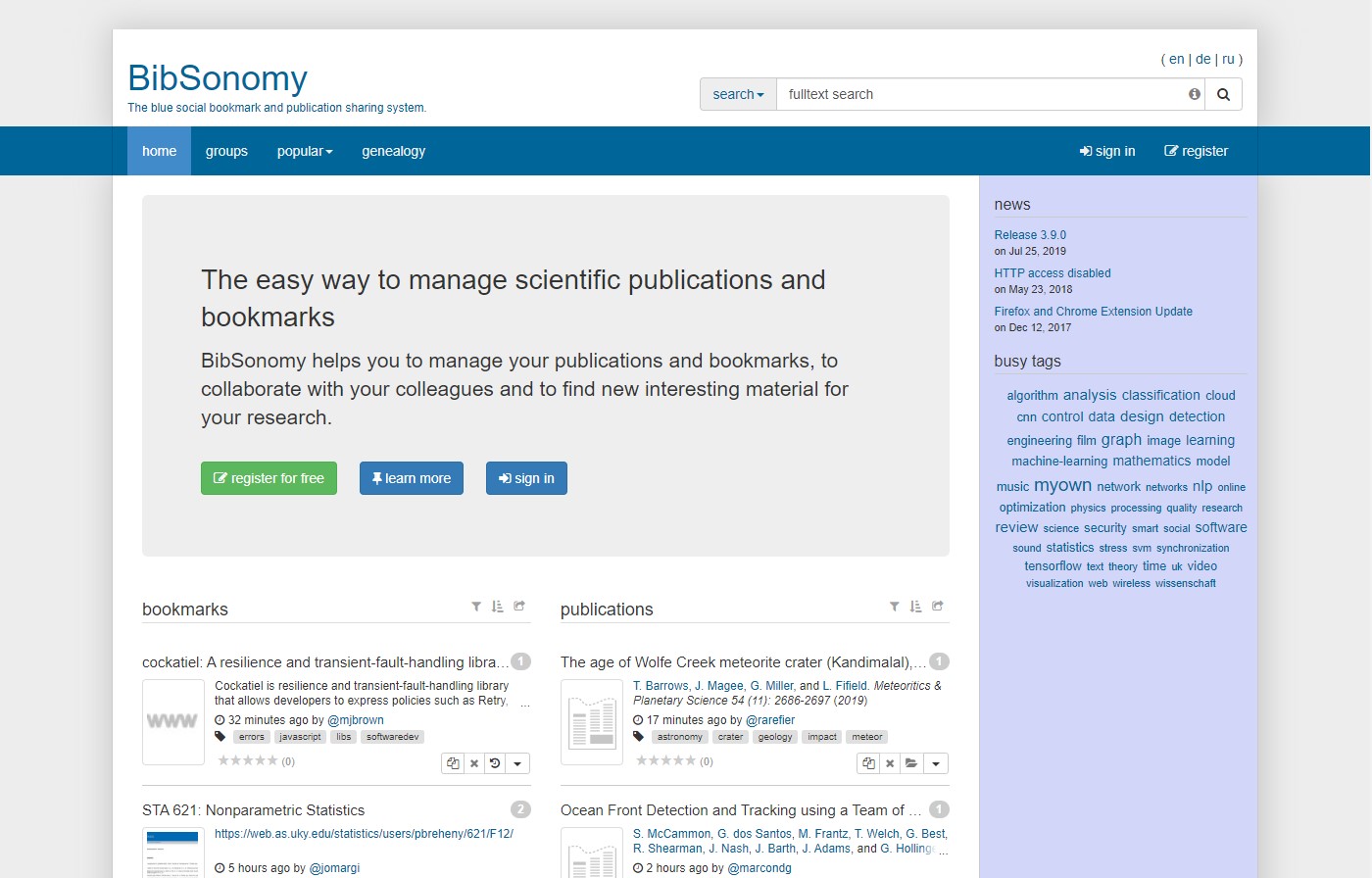Copy the cockatiel bookmark post
The image size is (1372, 878).
(x=453, y=763)
